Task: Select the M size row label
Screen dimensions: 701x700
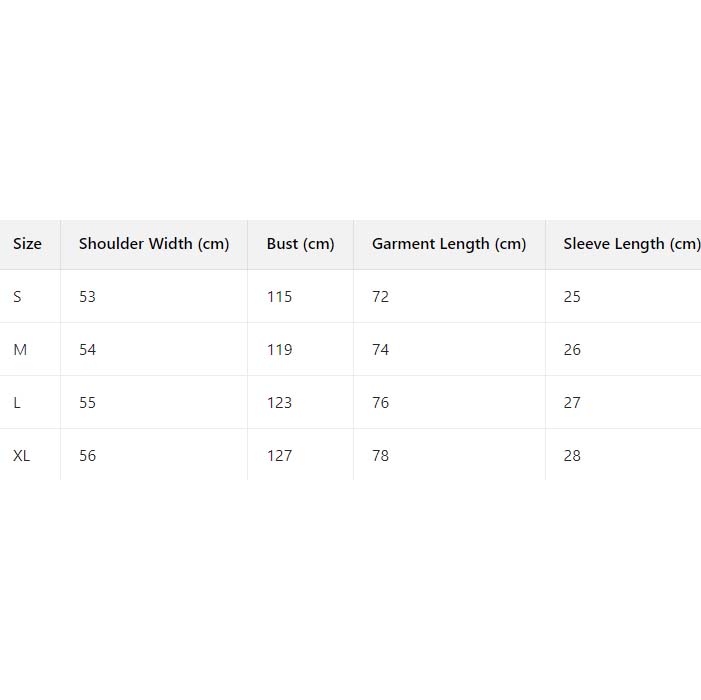Action: click(x=19, y=350)
